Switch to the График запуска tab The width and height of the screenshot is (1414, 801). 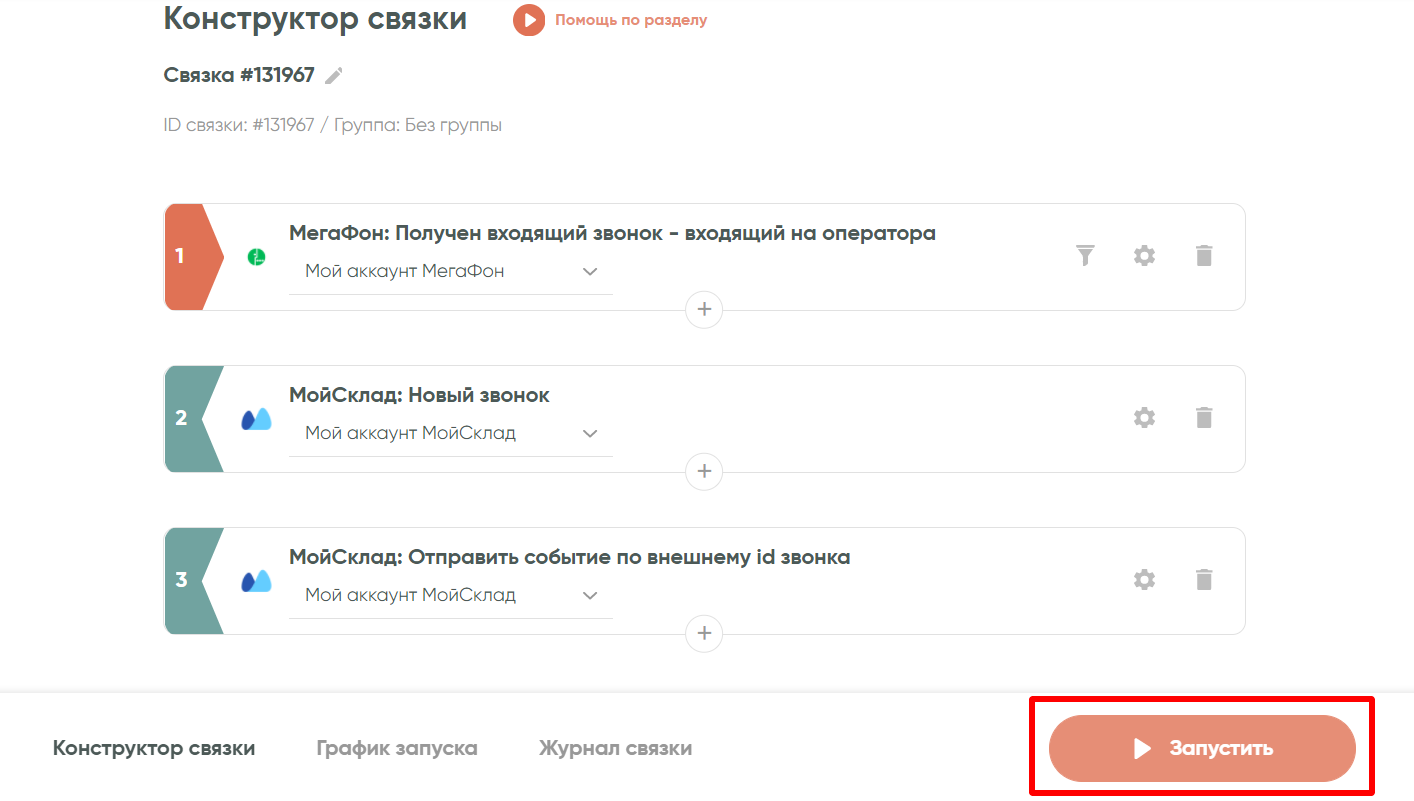point(397,748)
